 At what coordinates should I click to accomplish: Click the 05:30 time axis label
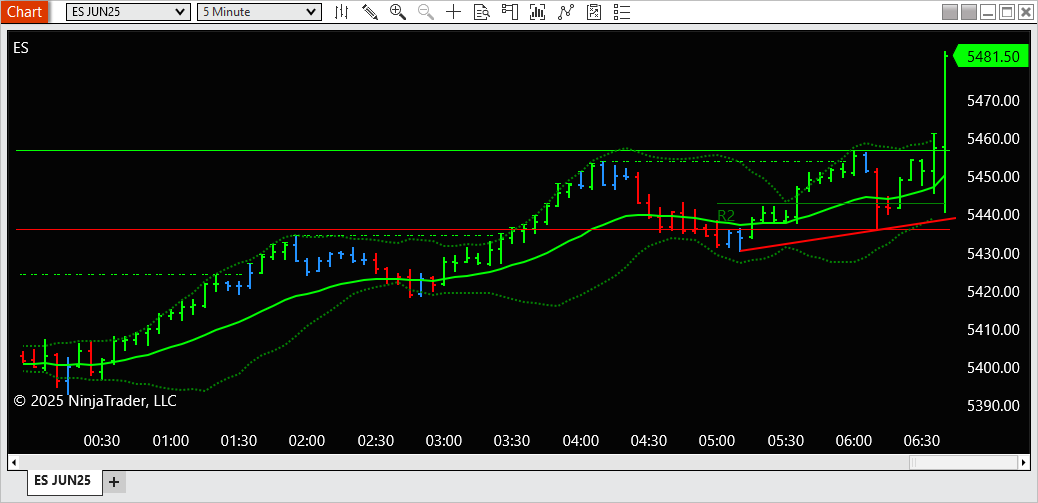(786, 441)
